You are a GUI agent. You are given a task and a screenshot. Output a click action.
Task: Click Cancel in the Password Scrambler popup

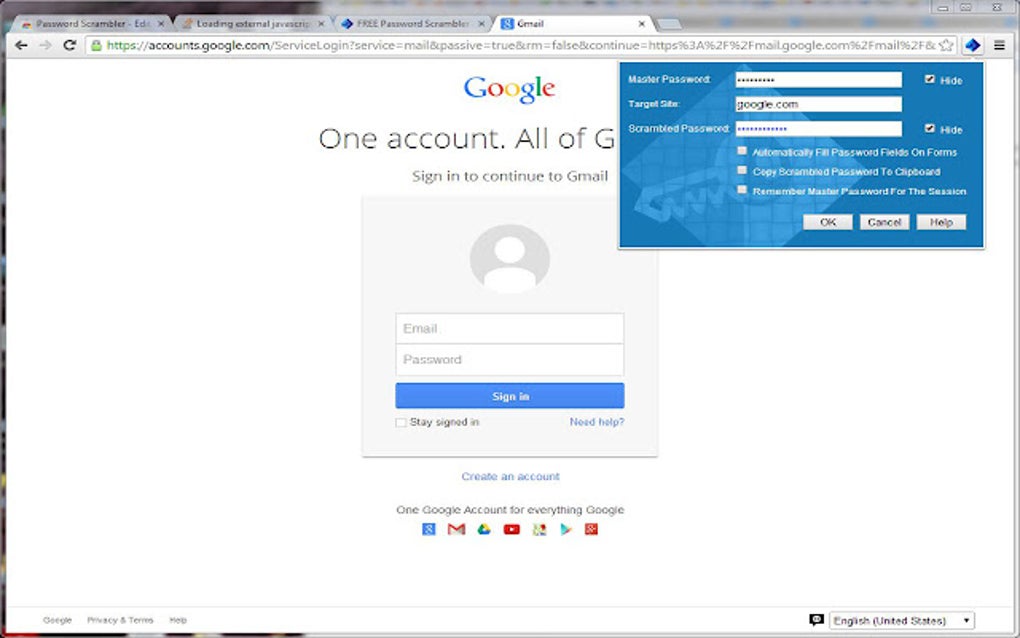[884, 222]
